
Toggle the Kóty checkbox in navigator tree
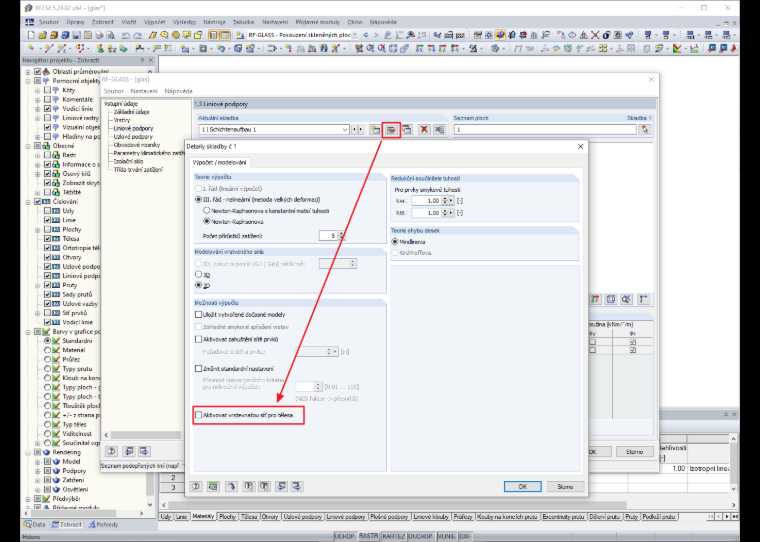(x=47, y=90)
